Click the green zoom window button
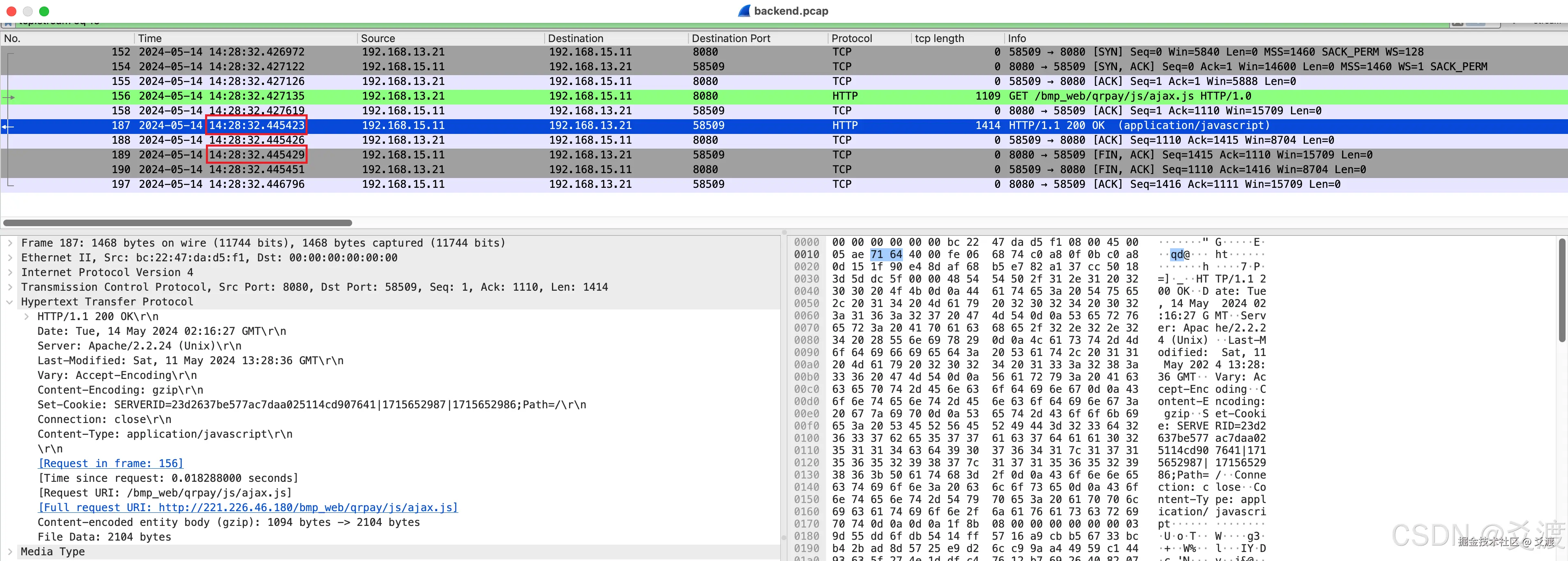 (x=44, y=11)
